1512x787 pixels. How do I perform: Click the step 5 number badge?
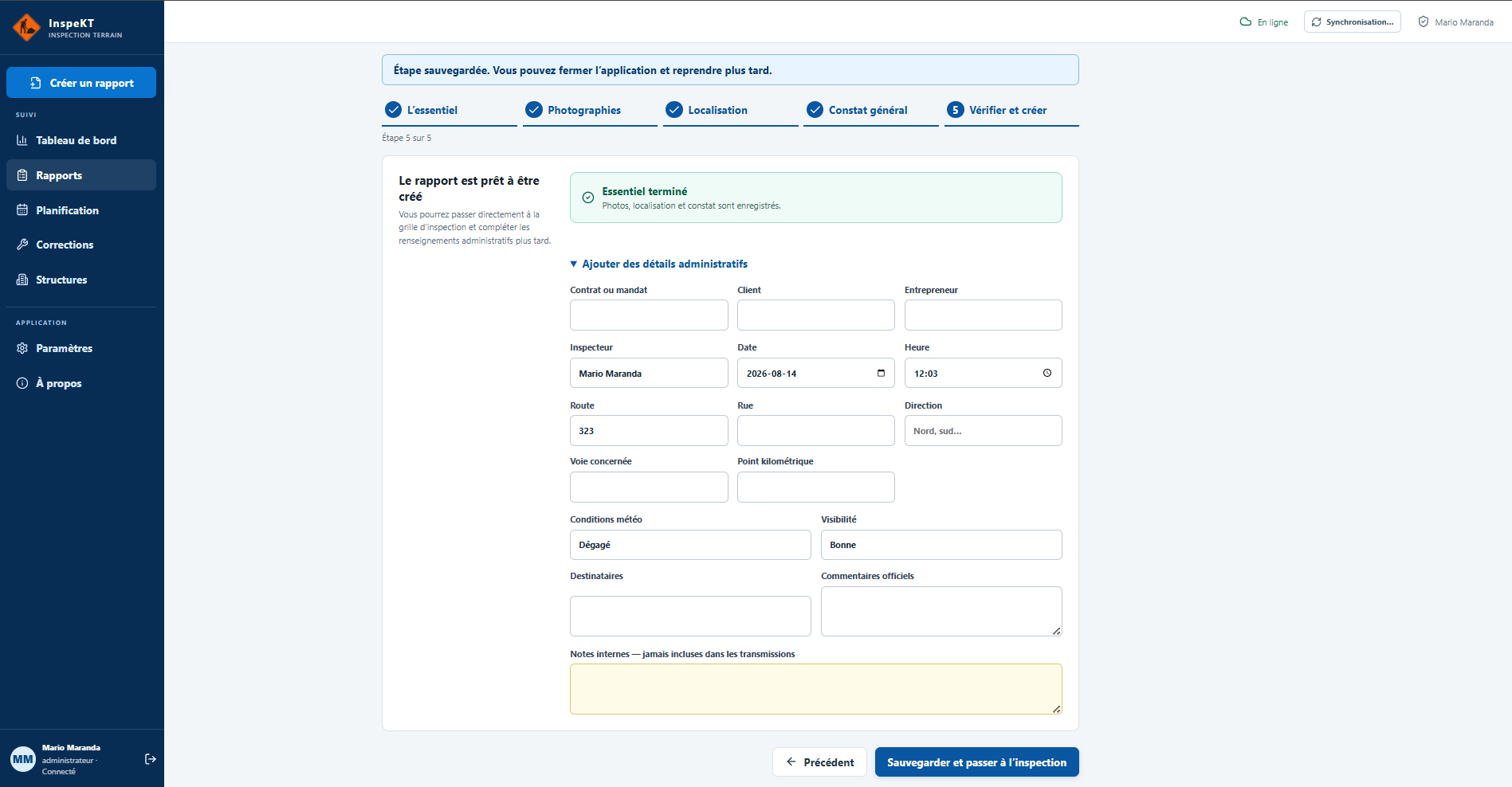click(956, 110)
